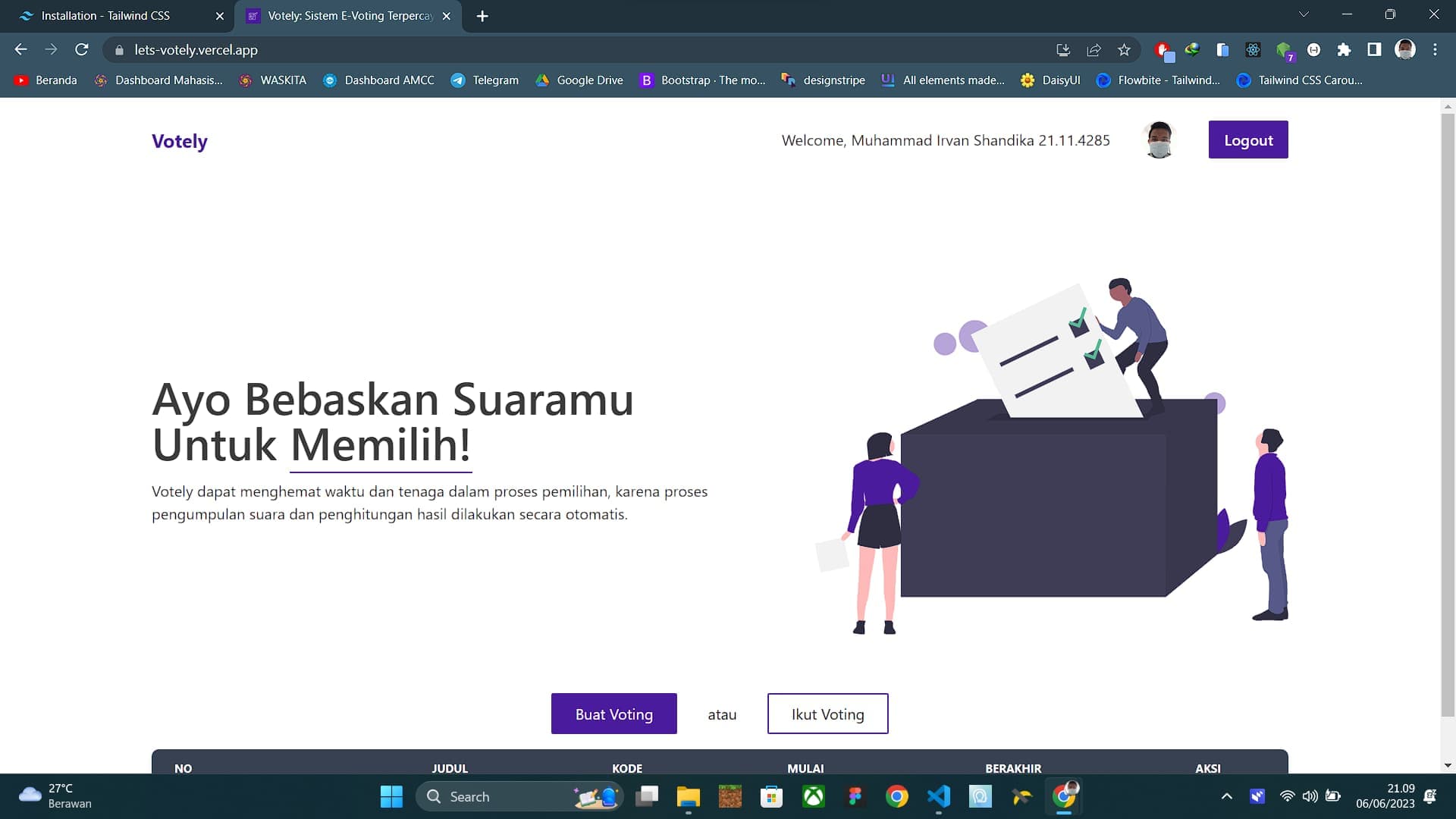Viewport: 1456px width, 819px height.
Task: Reload the page with the refresh icon
Action: pyautogui.click(x=82, y=50)
